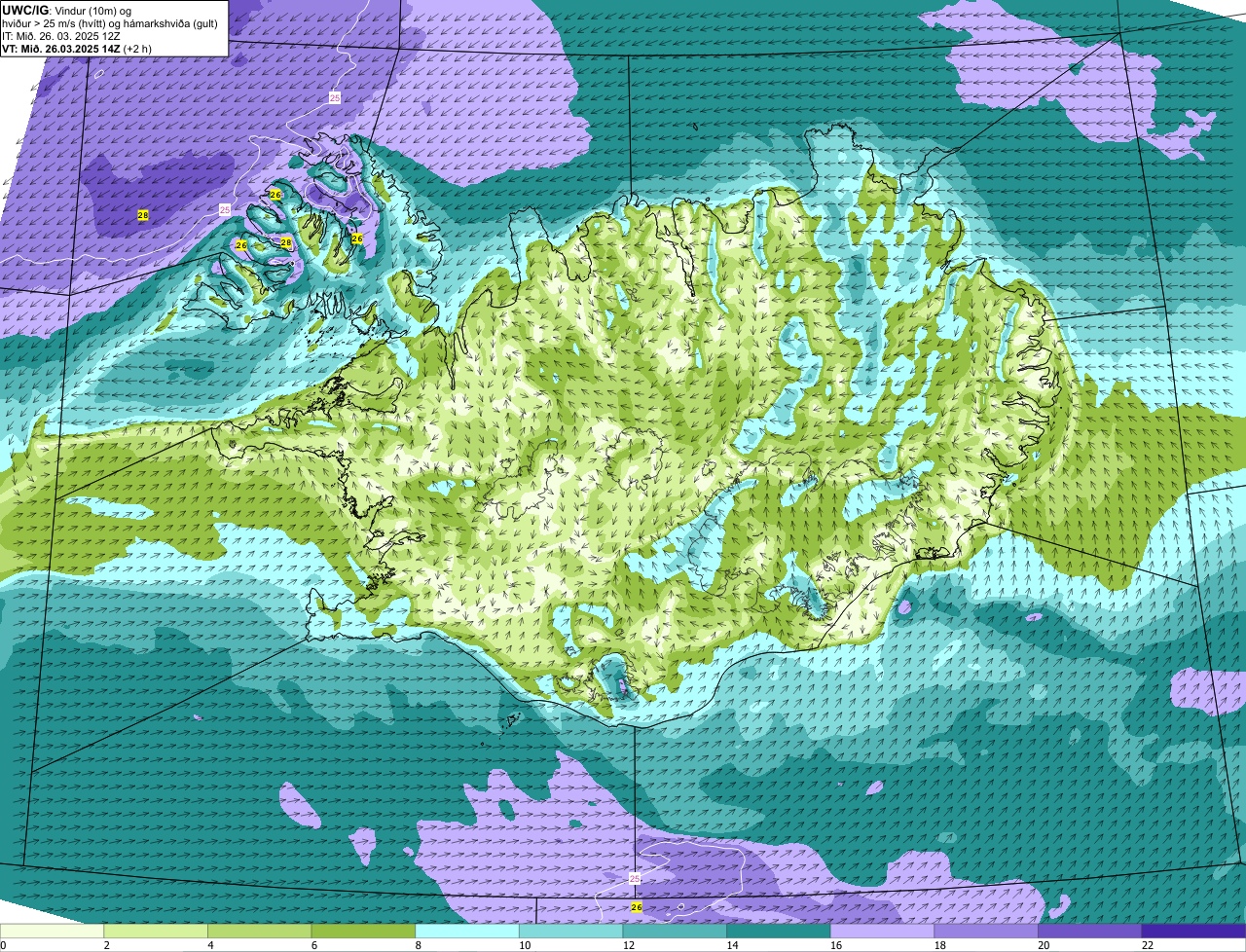
Task: Pick the 4–6 m/s green legend swatch
Action: click(259, 931)
